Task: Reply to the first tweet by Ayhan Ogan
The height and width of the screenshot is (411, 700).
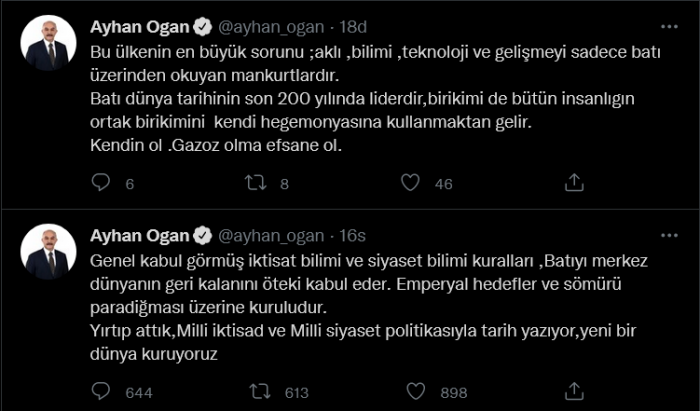Action: point(101,183)
